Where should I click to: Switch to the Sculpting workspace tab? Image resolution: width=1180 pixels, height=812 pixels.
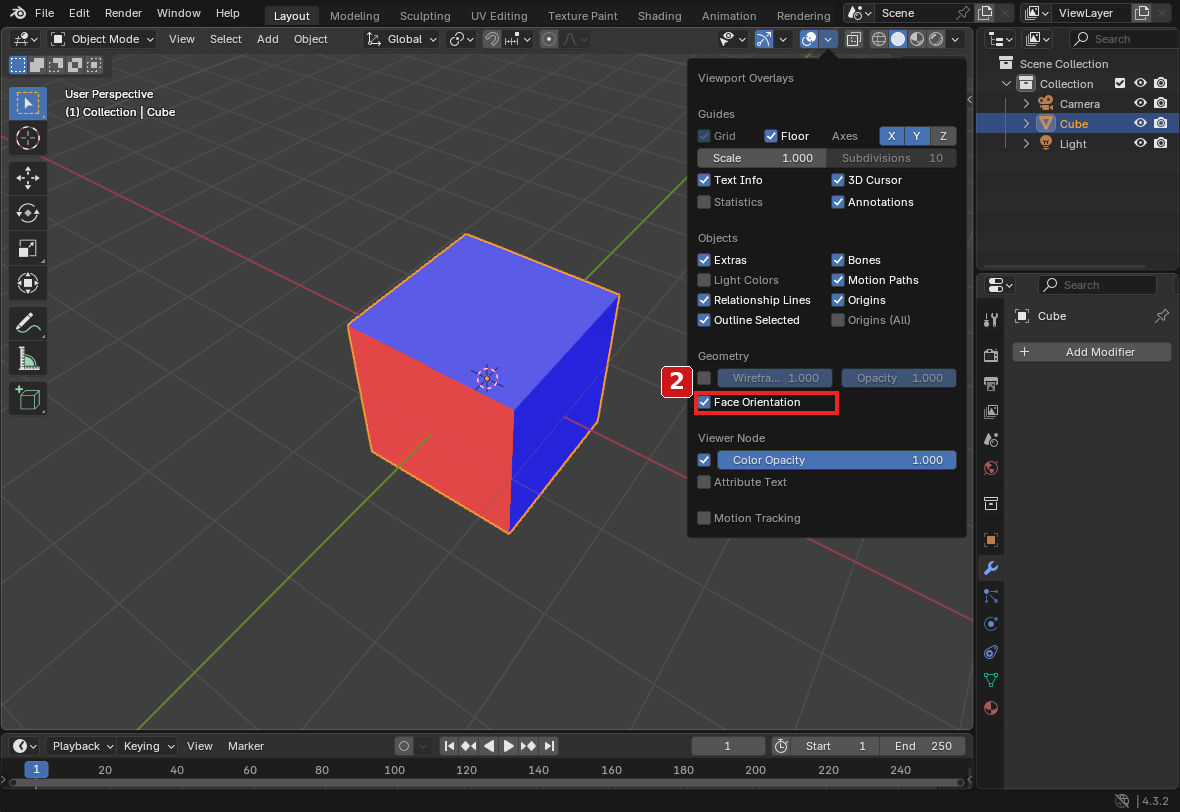(425, 16)
